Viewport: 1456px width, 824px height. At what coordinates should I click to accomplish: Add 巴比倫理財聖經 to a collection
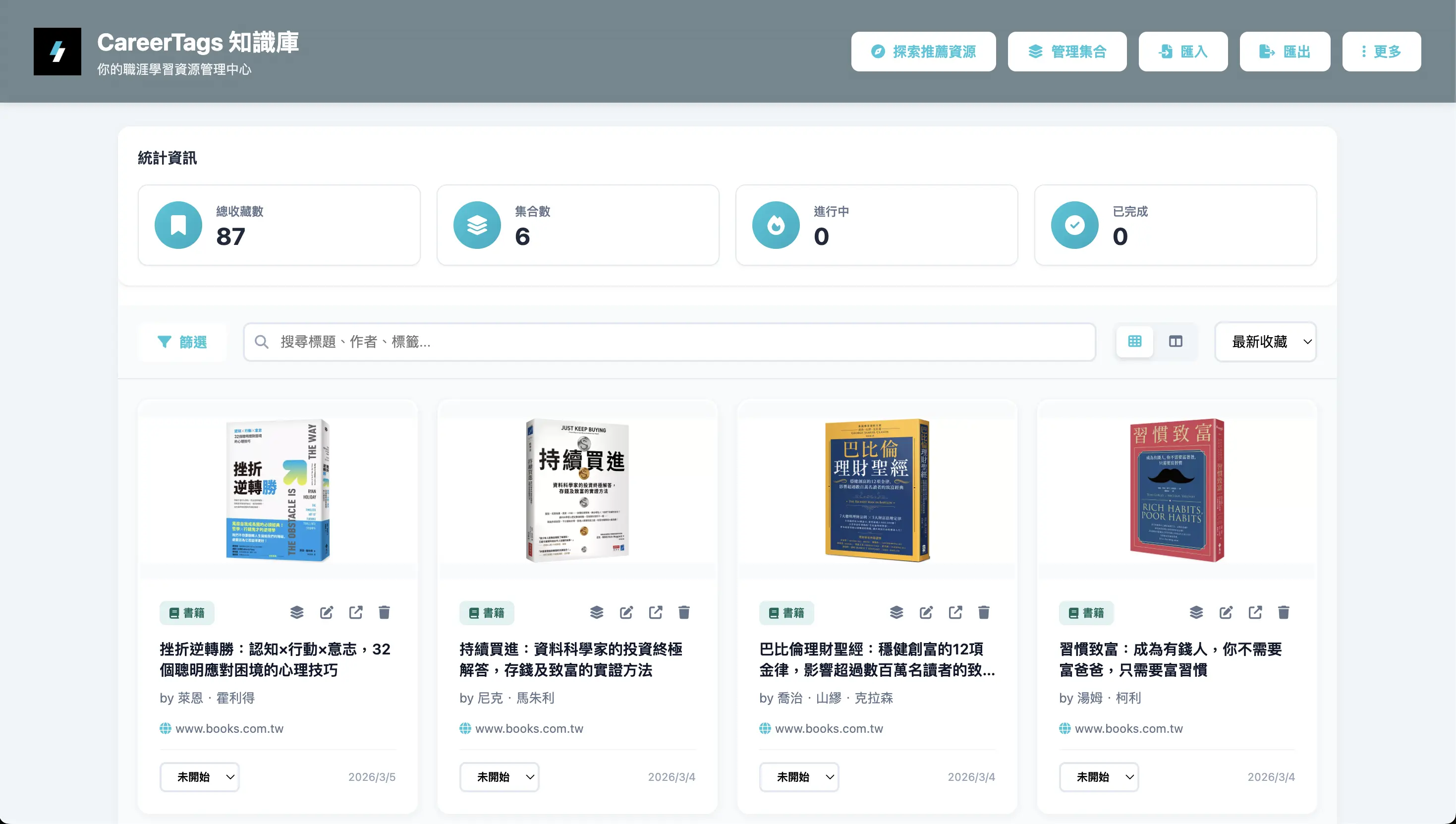[x=896, y=612]
